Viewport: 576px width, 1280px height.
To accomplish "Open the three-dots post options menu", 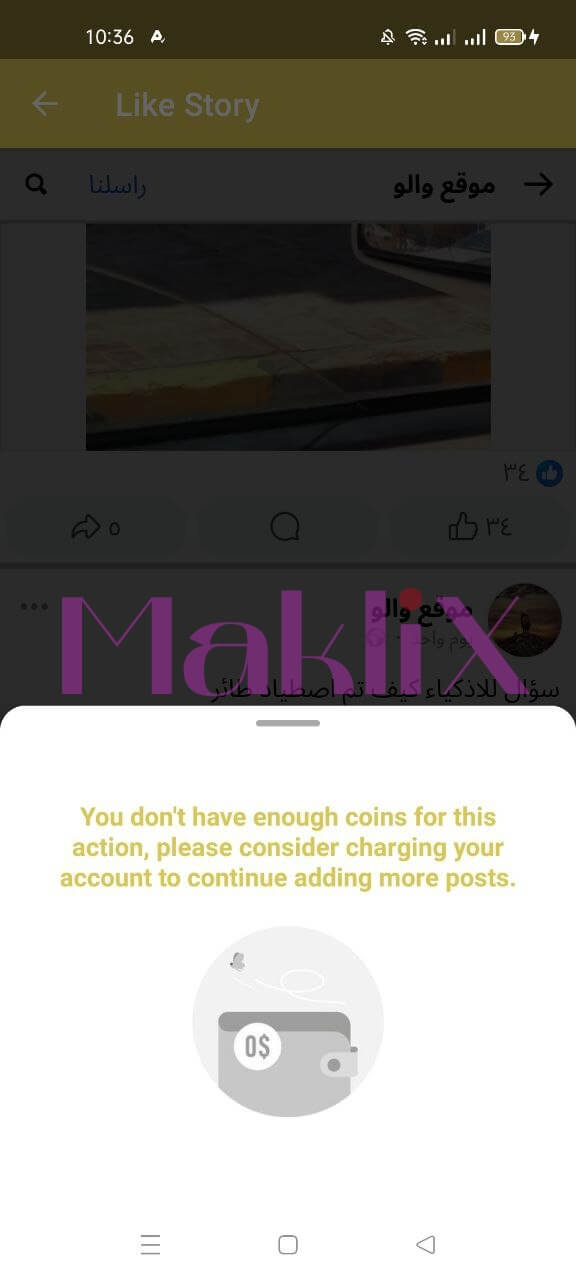I will click(34, 607).
